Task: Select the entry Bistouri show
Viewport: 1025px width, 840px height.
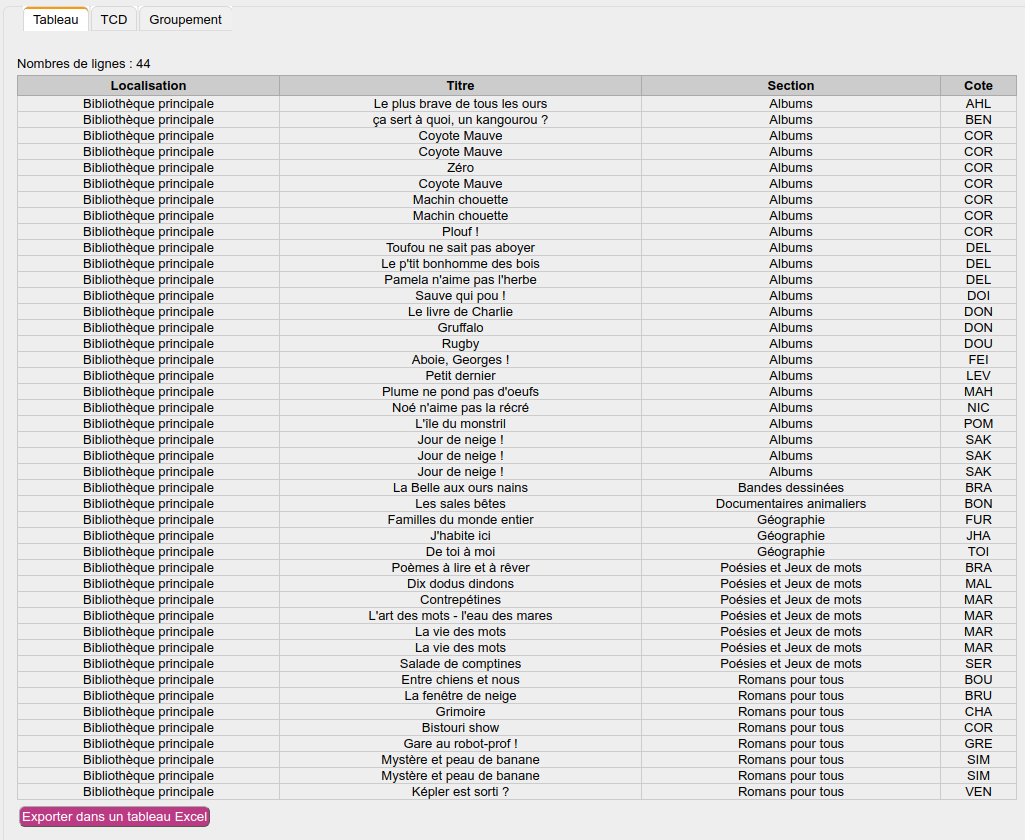Action: [459, 727]
